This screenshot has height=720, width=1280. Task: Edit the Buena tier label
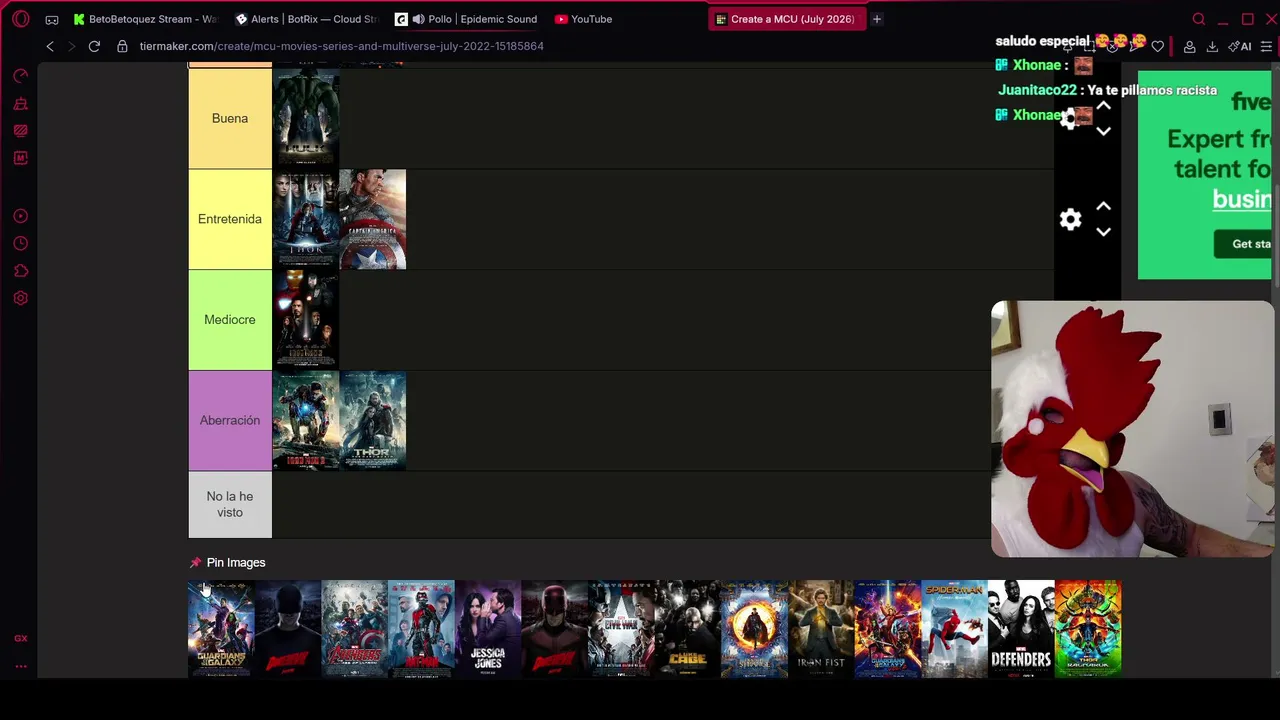(230, 118)
